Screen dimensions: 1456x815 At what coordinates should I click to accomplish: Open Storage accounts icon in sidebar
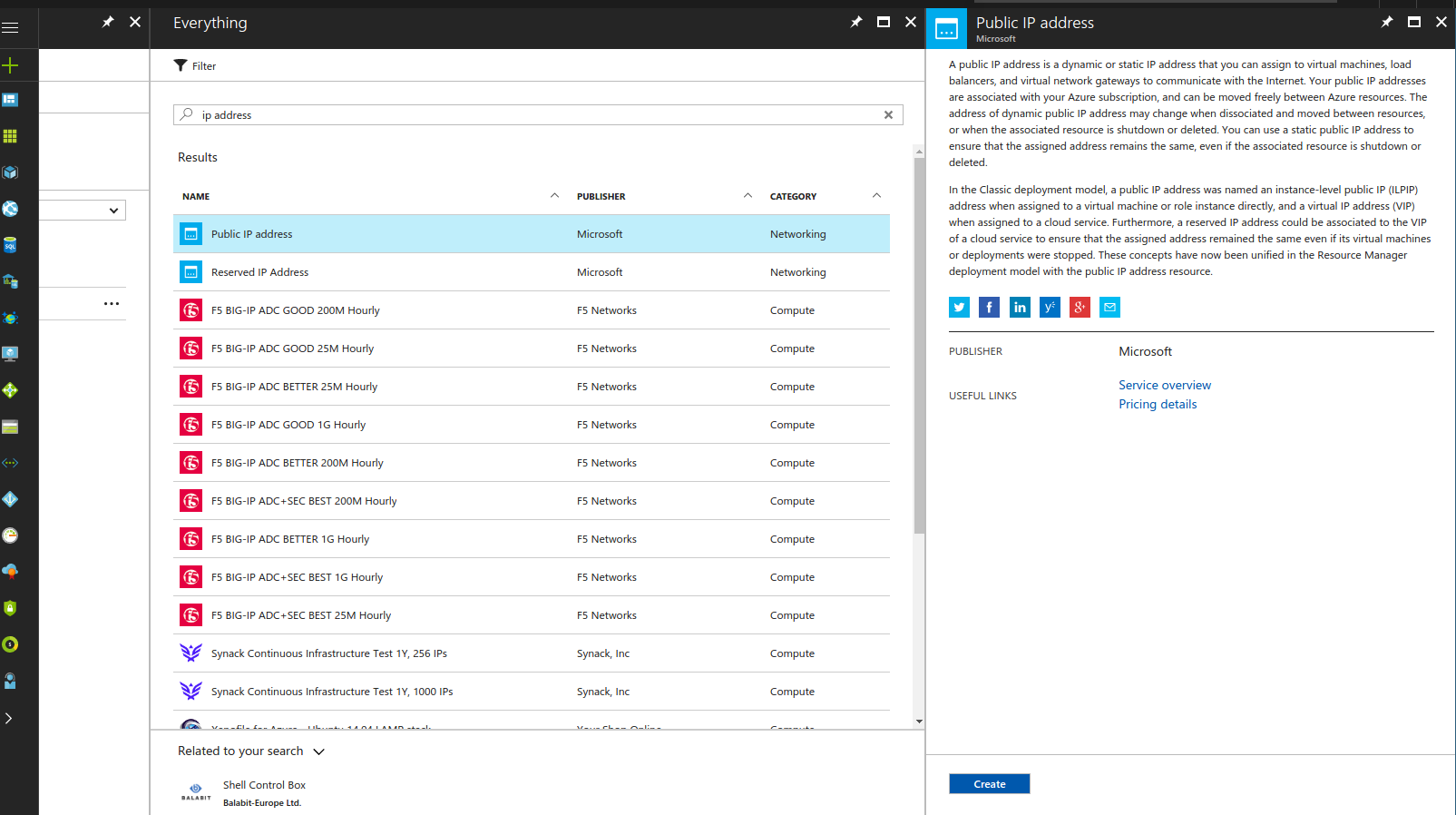pyautogui.click(x=10, y=427)
